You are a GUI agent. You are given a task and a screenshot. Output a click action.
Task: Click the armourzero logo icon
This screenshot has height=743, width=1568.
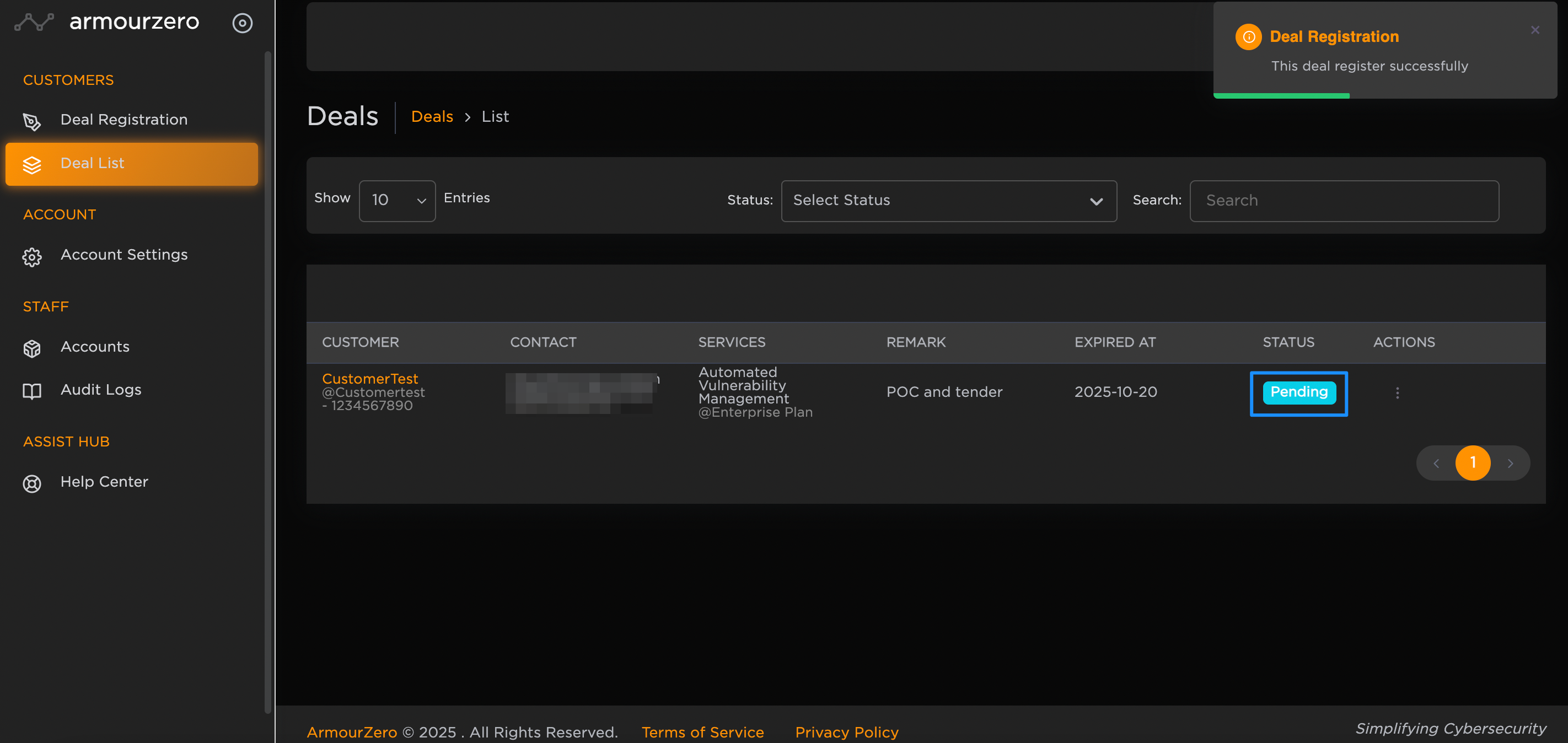(34, 23)
